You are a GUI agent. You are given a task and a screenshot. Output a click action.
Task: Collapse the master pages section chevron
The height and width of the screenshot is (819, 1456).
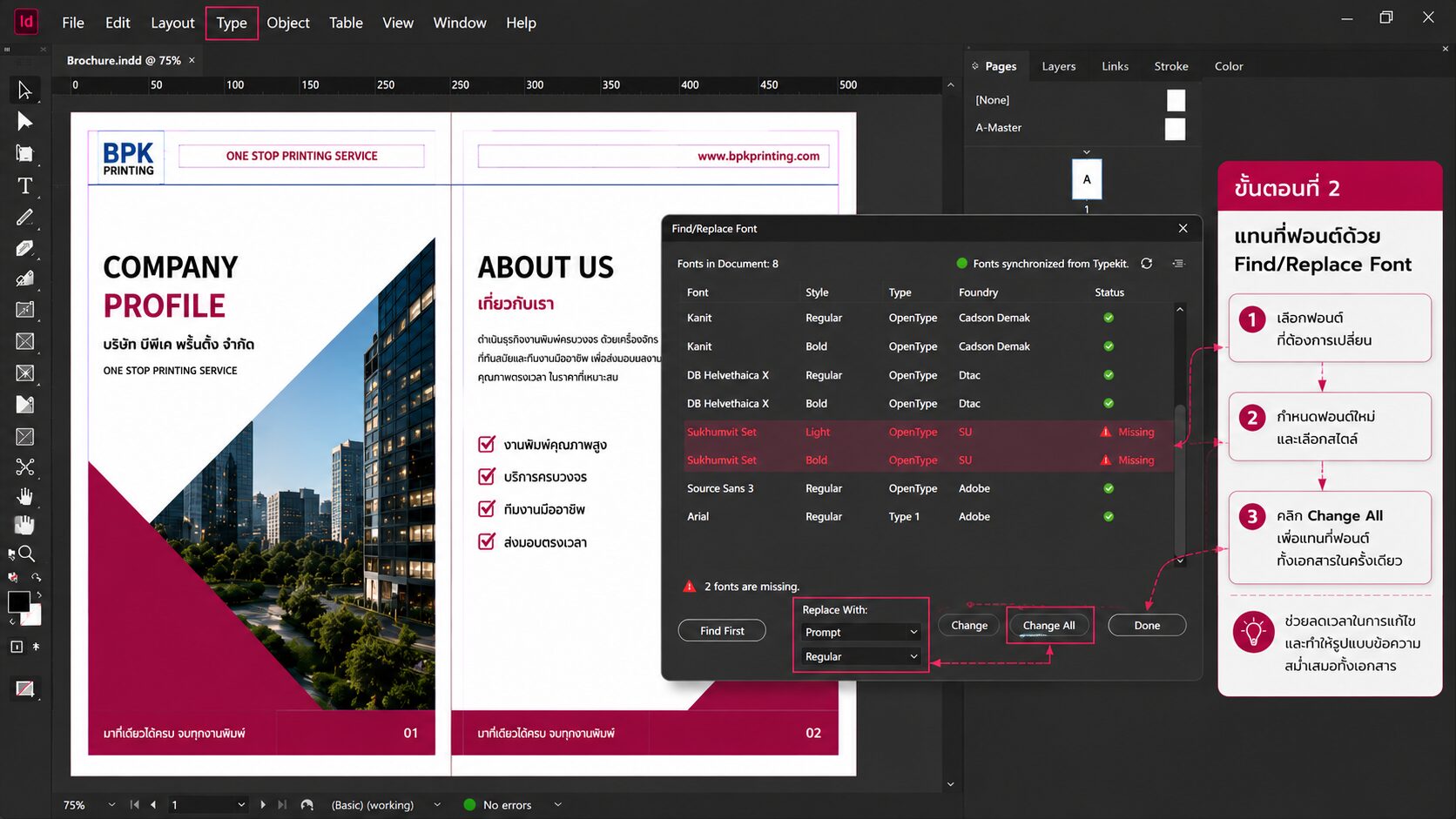[1086, 152]
